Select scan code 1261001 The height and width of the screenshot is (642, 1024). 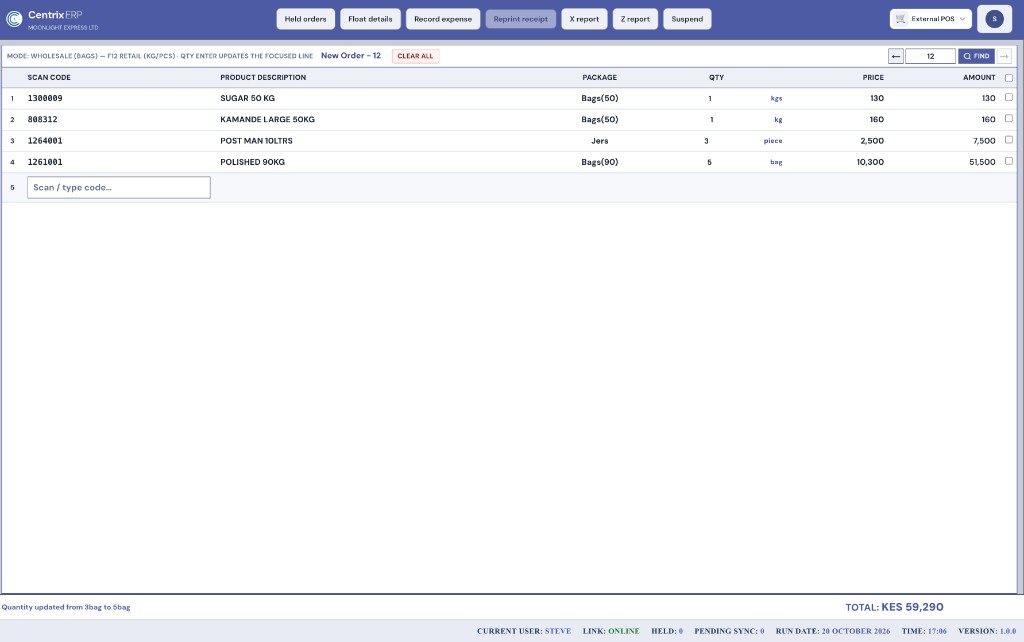(x=45, y=162)
